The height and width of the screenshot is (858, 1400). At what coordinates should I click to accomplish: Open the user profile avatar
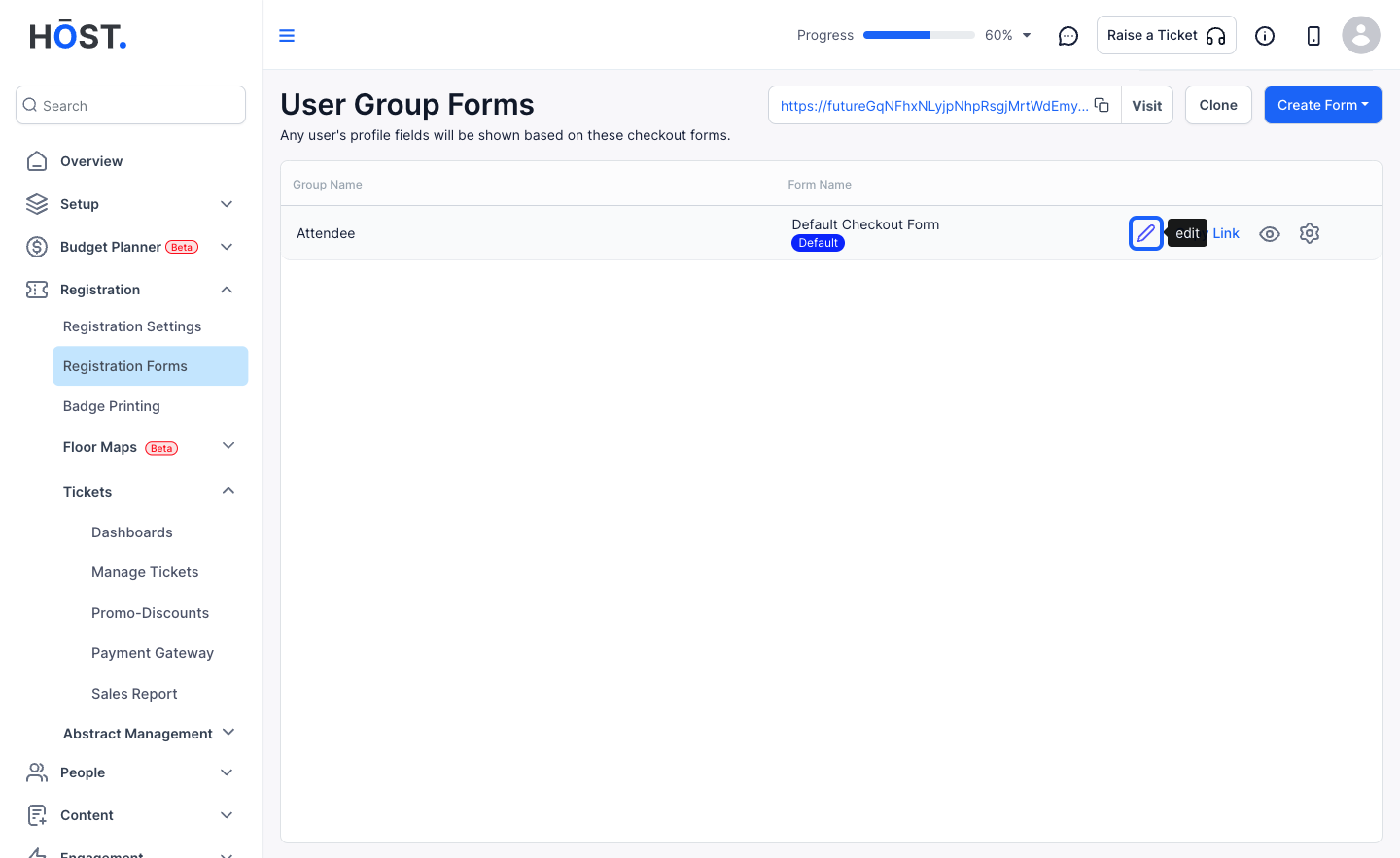1361,35
